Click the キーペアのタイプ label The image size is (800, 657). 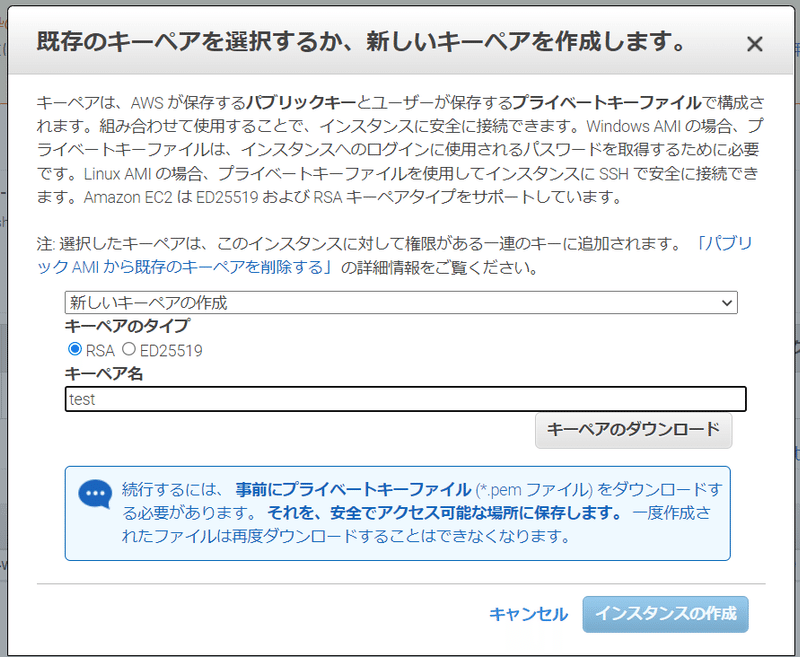click(x=127, y=325)
